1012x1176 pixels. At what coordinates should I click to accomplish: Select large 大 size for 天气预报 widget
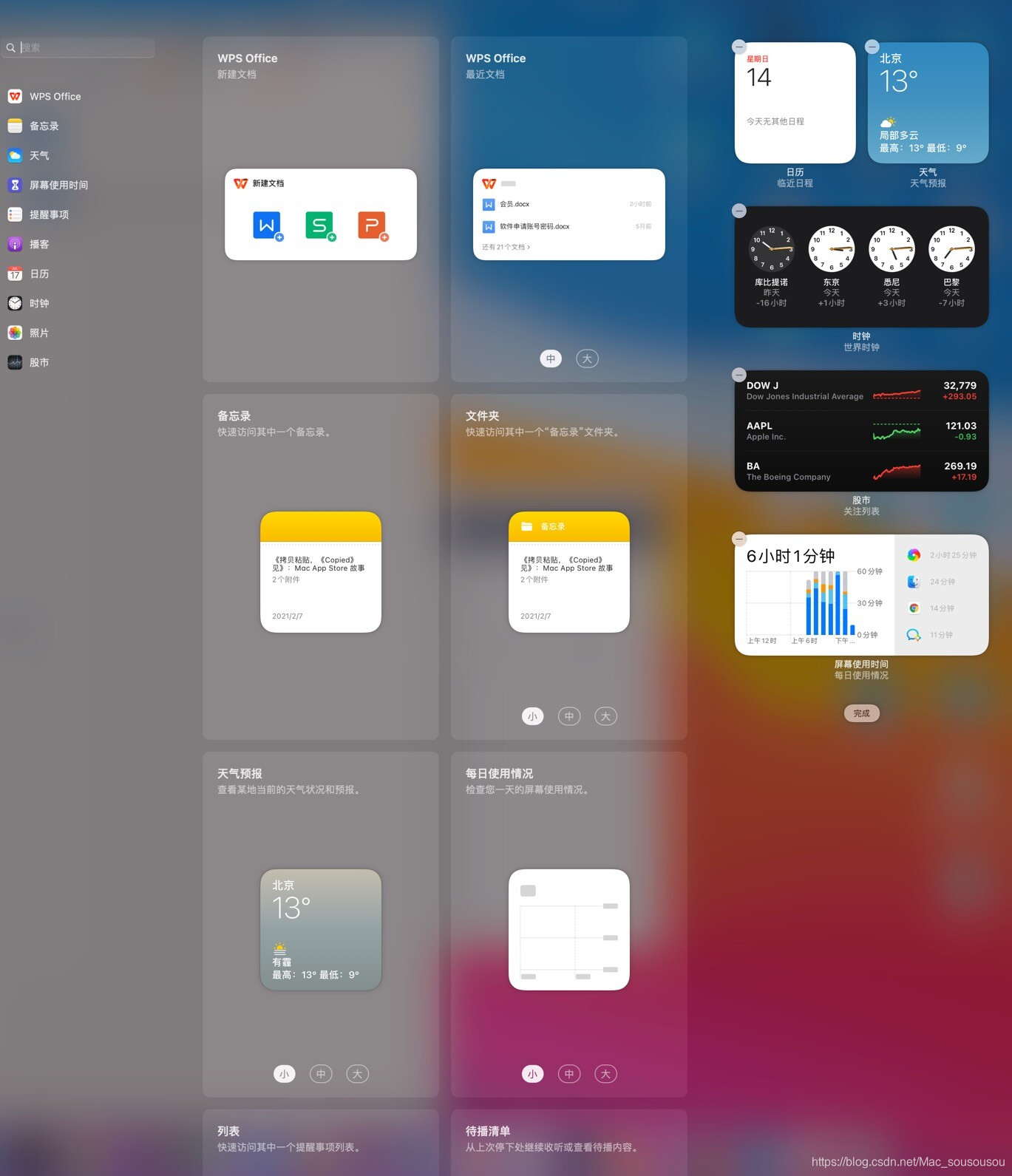(x=357, y=1074)
